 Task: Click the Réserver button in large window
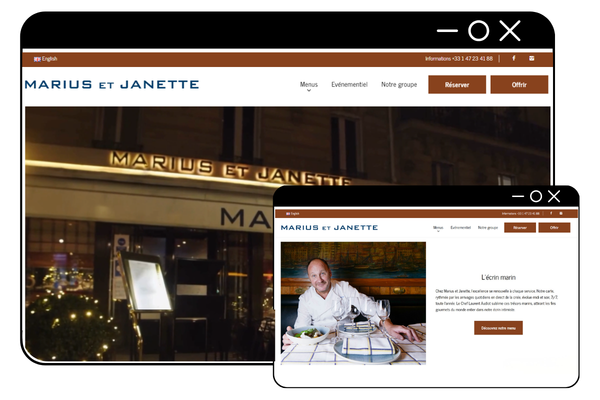pyautogui.click(x=457, y=85)
